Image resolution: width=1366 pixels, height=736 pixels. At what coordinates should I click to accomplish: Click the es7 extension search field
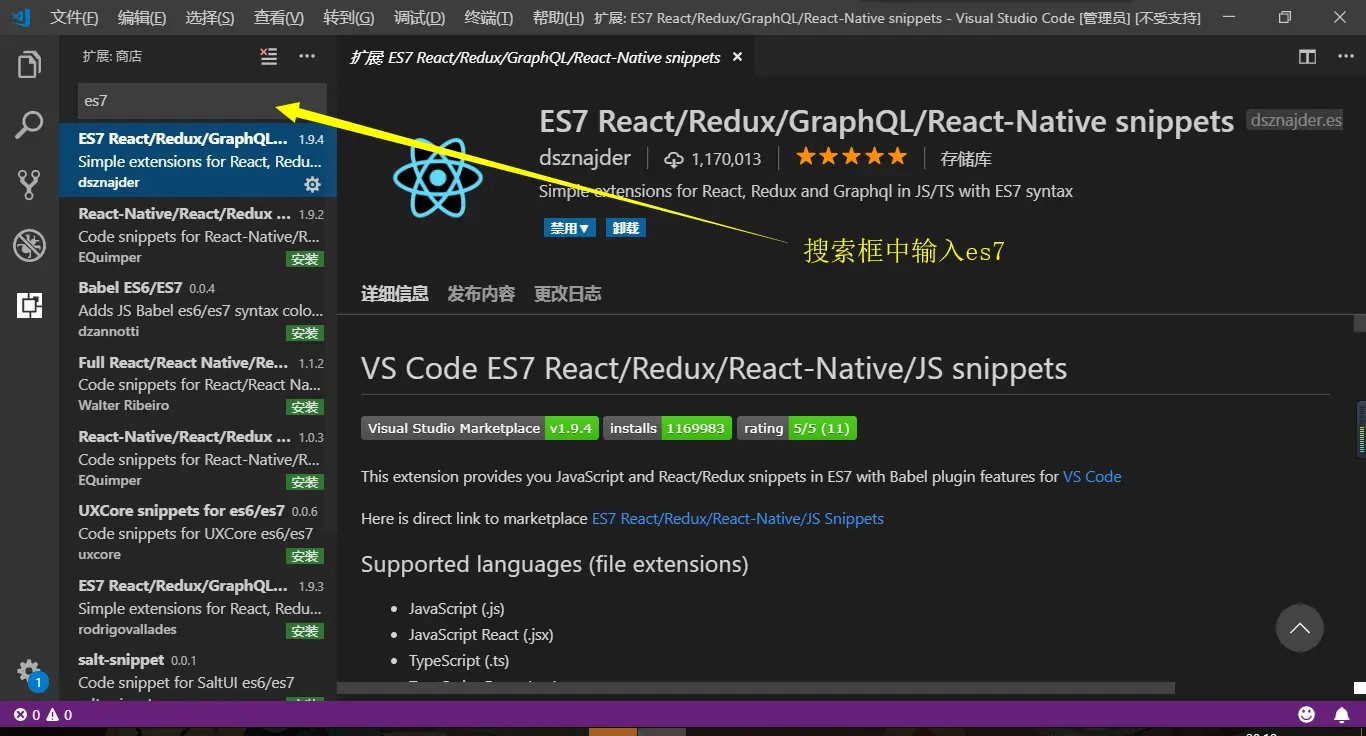click(x=190, y=100)
